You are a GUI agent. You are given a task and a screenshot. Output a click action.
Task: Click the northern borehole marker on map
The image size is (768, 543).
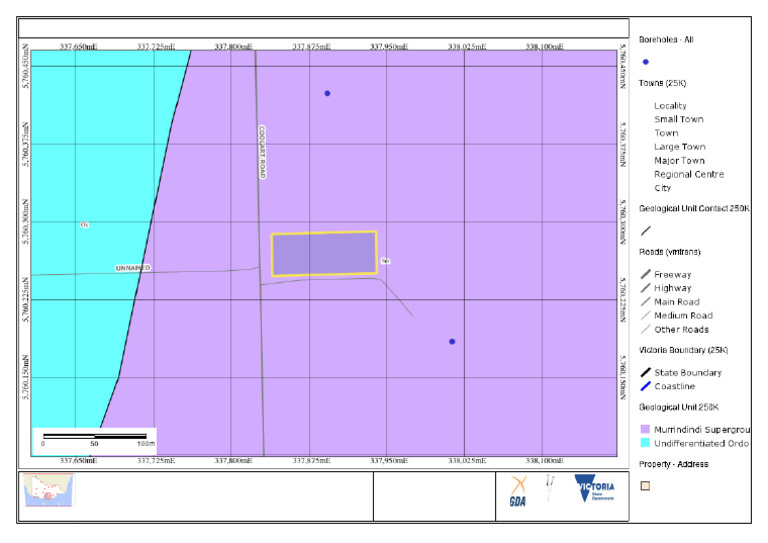(327, 93)
